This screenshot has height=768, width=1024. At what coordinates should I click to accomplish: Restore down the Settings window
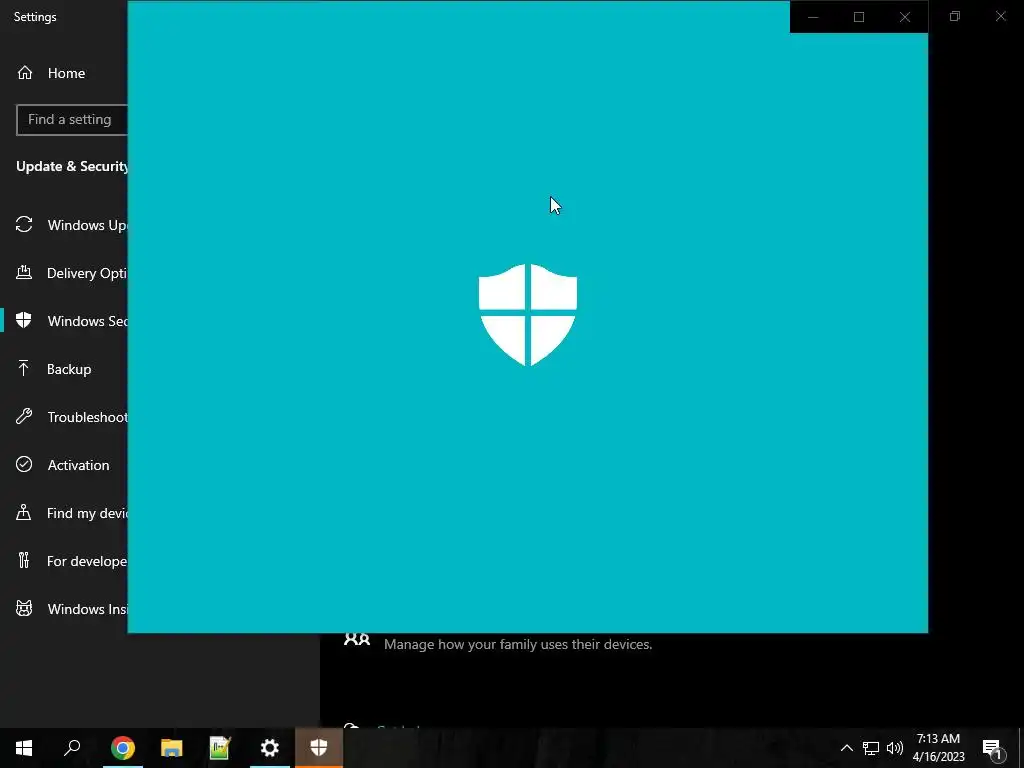(x=955, y=16)
